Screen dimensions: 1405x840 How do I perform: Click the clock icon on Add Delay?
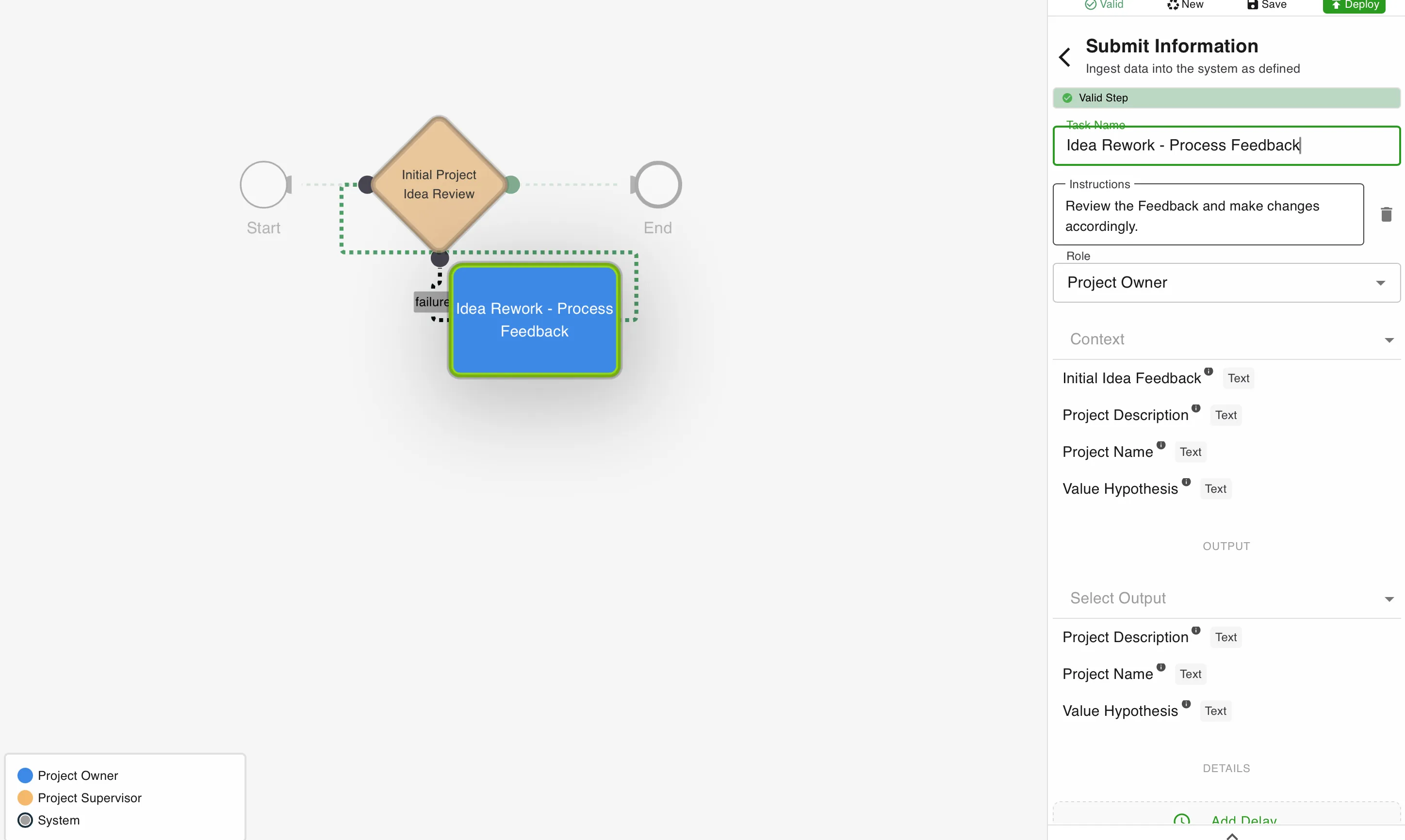click(x=1181, y=820)
